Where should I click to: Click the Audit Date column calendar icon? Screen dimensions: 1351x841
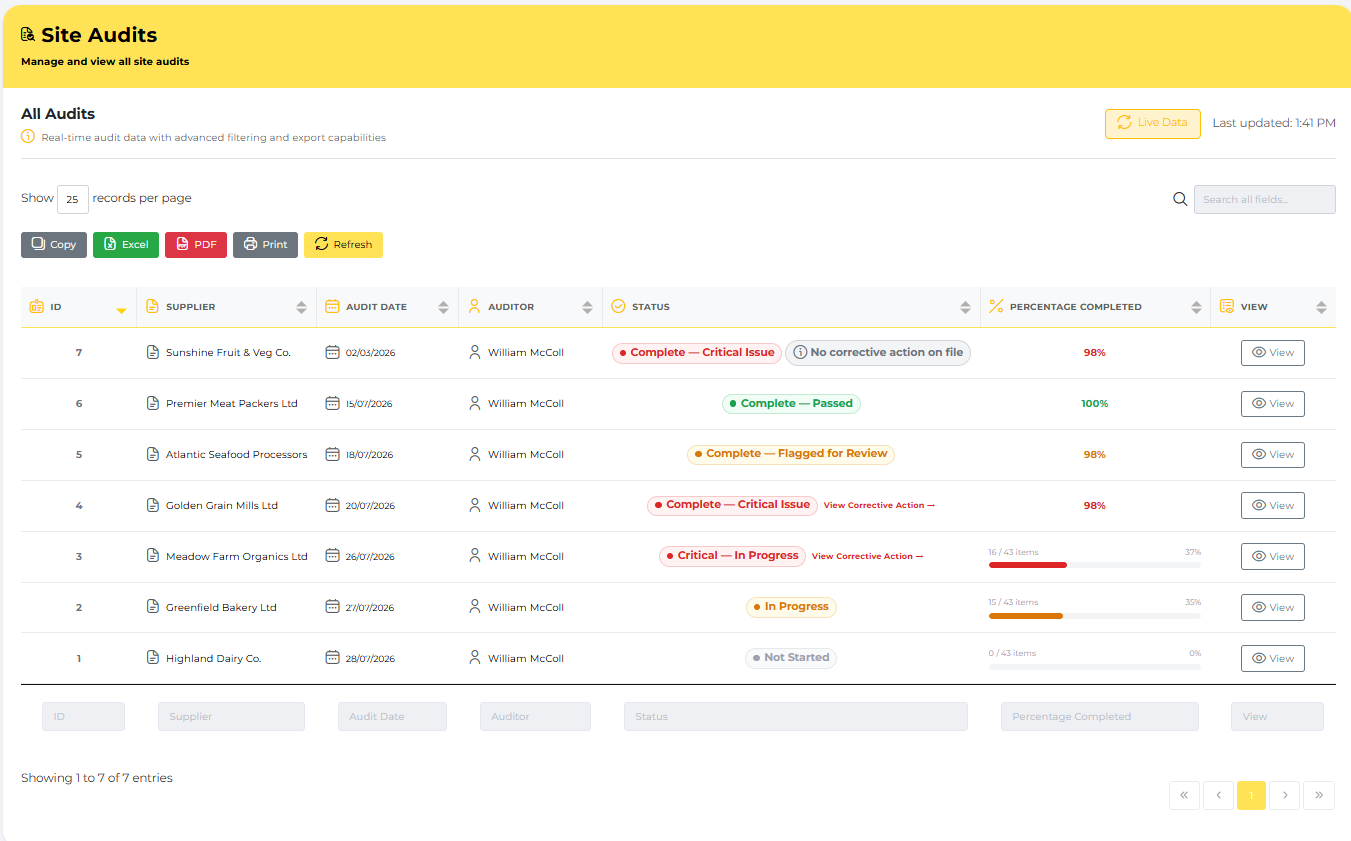pyautogui.click(x=332, y=307)
